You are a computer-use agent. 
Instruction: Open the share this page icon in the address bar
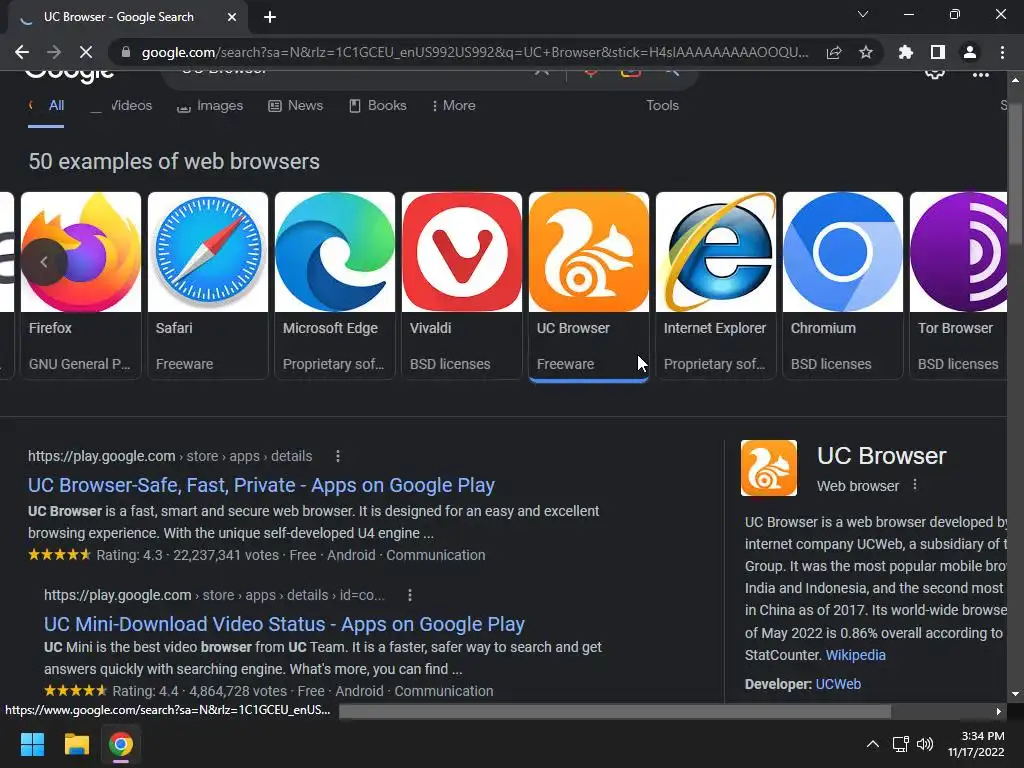[x=834, y=52]
